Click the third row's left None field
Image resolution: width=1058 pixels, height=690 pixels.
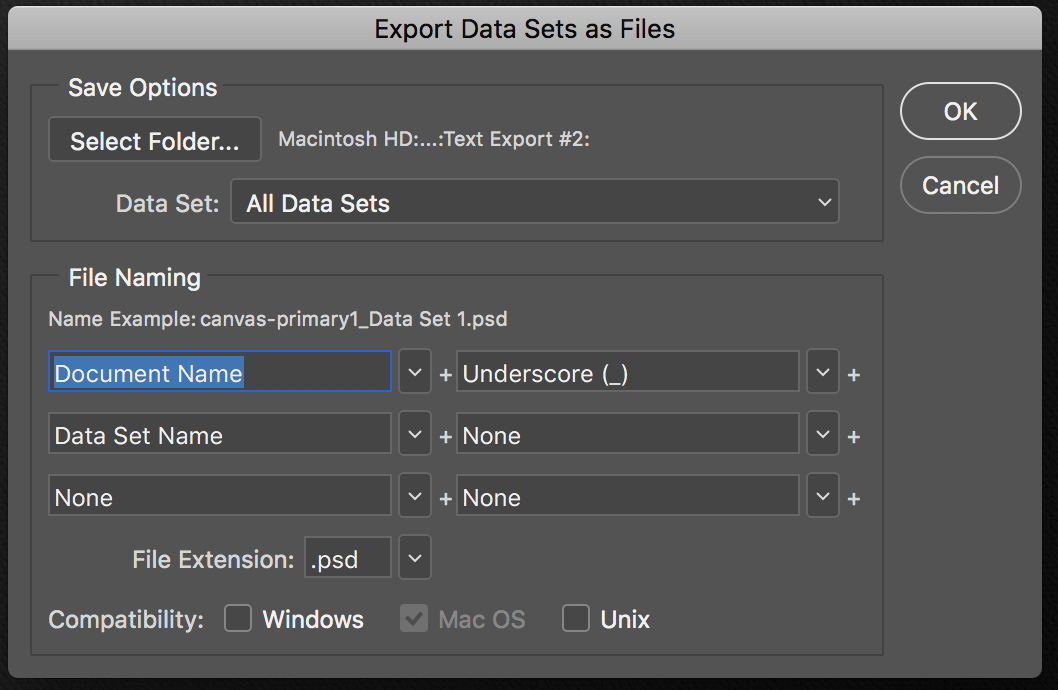click(219, 497)
